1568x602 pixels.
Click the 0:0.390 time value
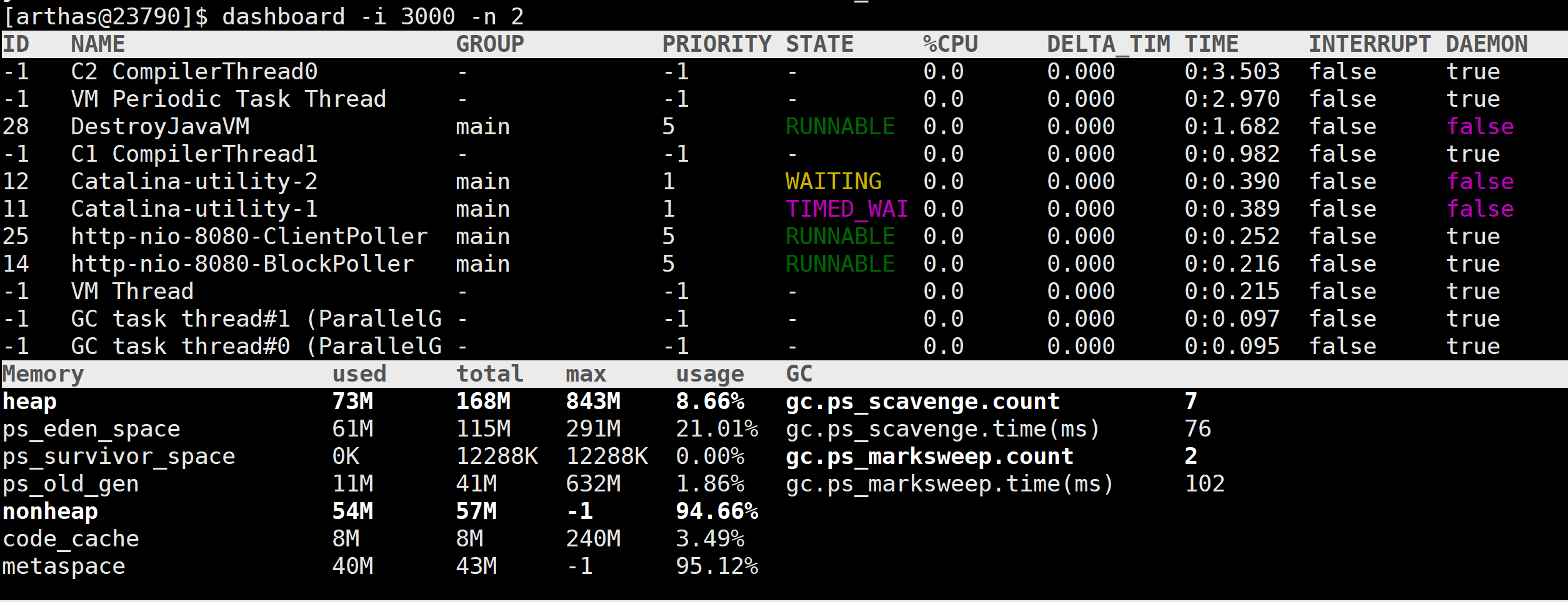pyautogui.click(x=1232, y=181)
